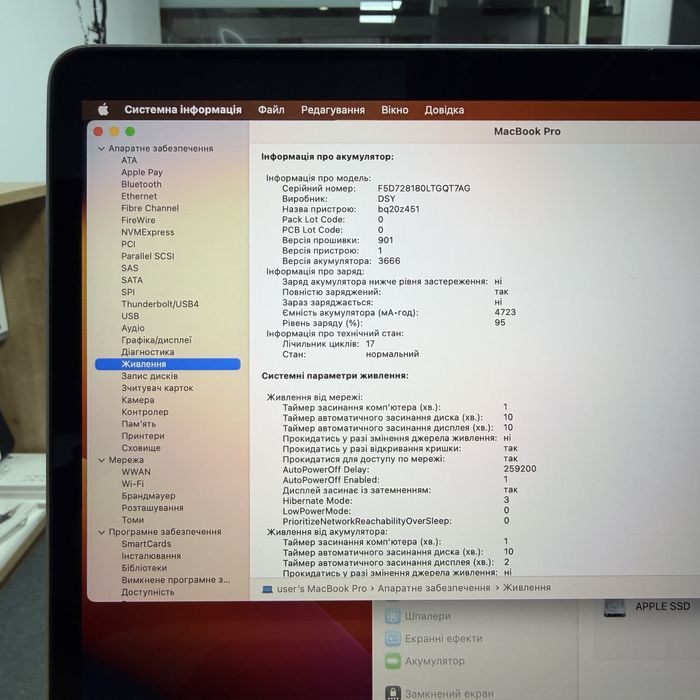Select Ethernet in the sidebar
This screenshot has width=700, height=700.
pyautogui.click(x=139, y=196)
